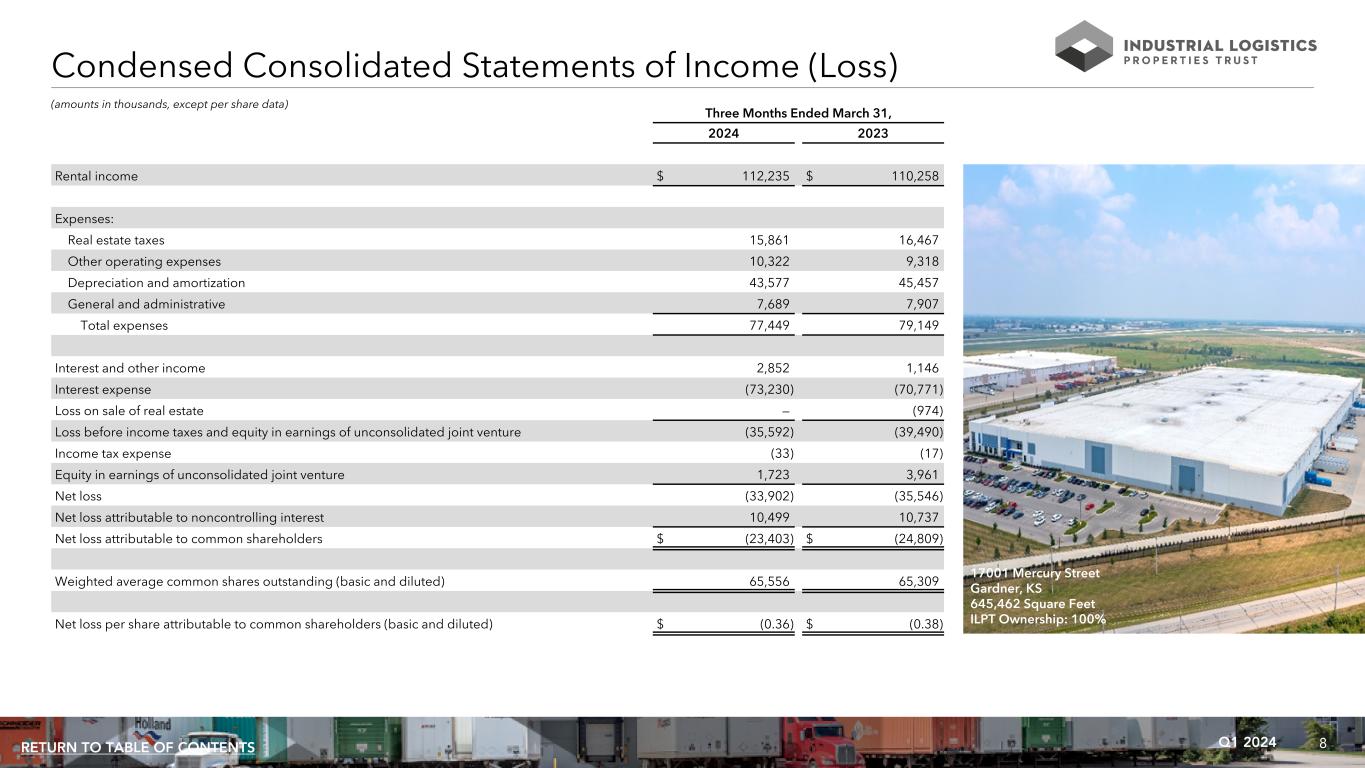This screenshot has width=1365, height=768.
Task: Click the Q1 2024 footer label
Action: pyautogui.click(x=1246, y=742)
